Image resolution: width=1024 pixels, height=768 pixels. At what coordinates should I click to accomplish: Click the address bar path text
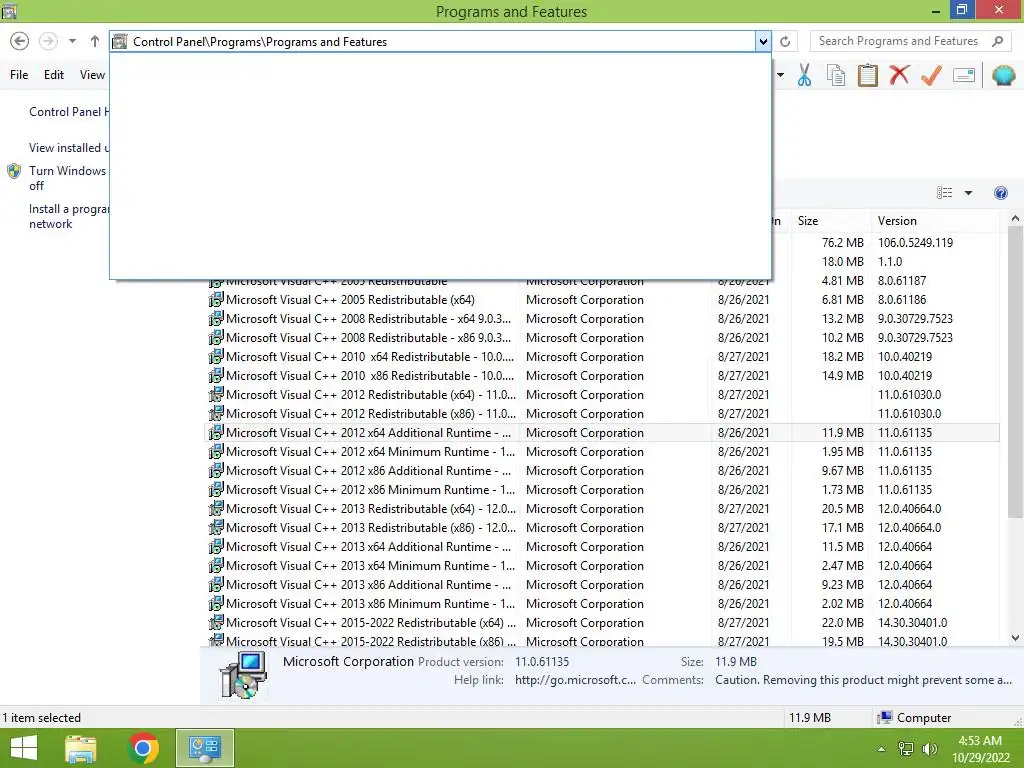pyautogui.click(x=260, y=42)
